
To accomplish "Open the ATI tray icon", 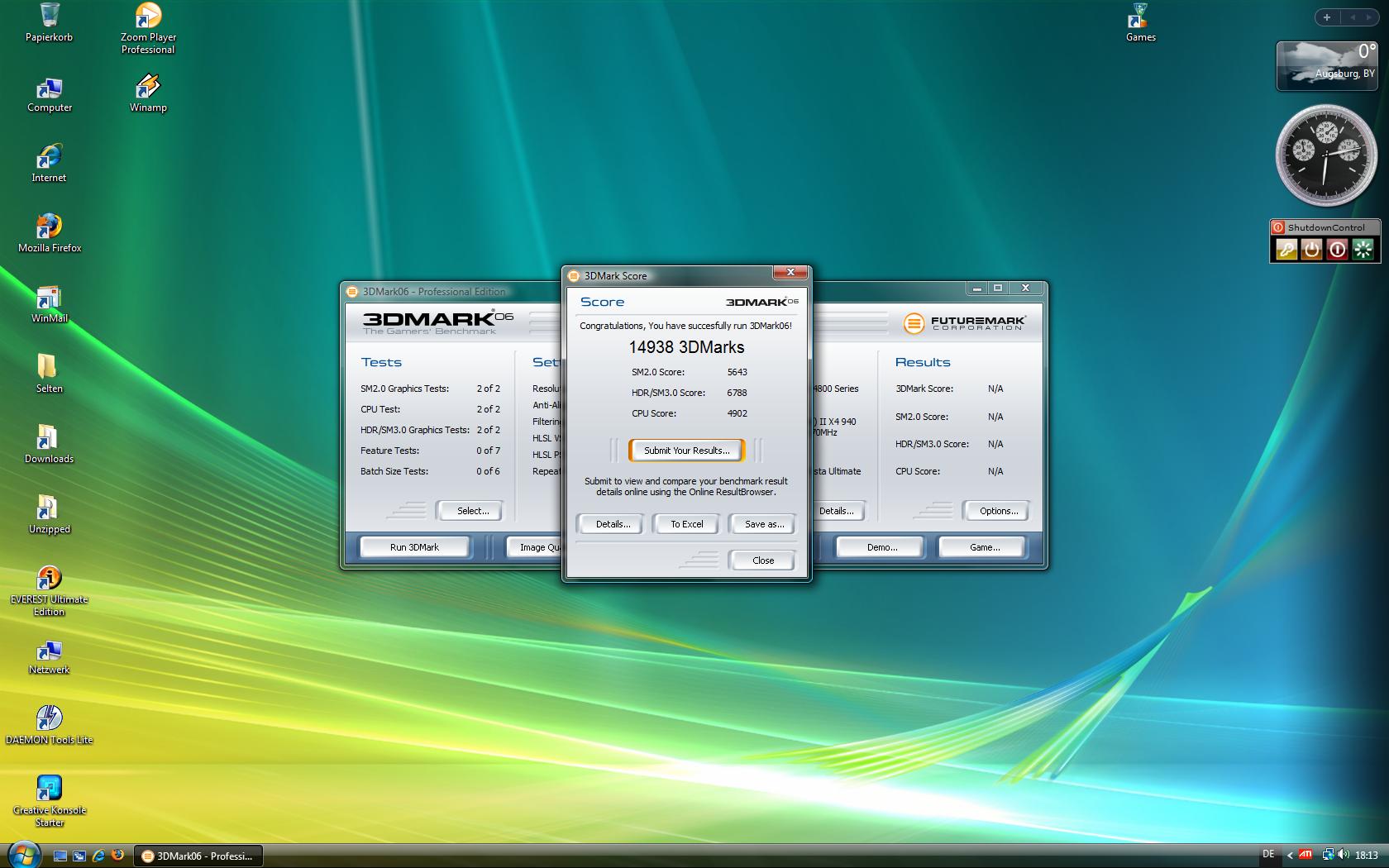I will tap(1305, 855).
